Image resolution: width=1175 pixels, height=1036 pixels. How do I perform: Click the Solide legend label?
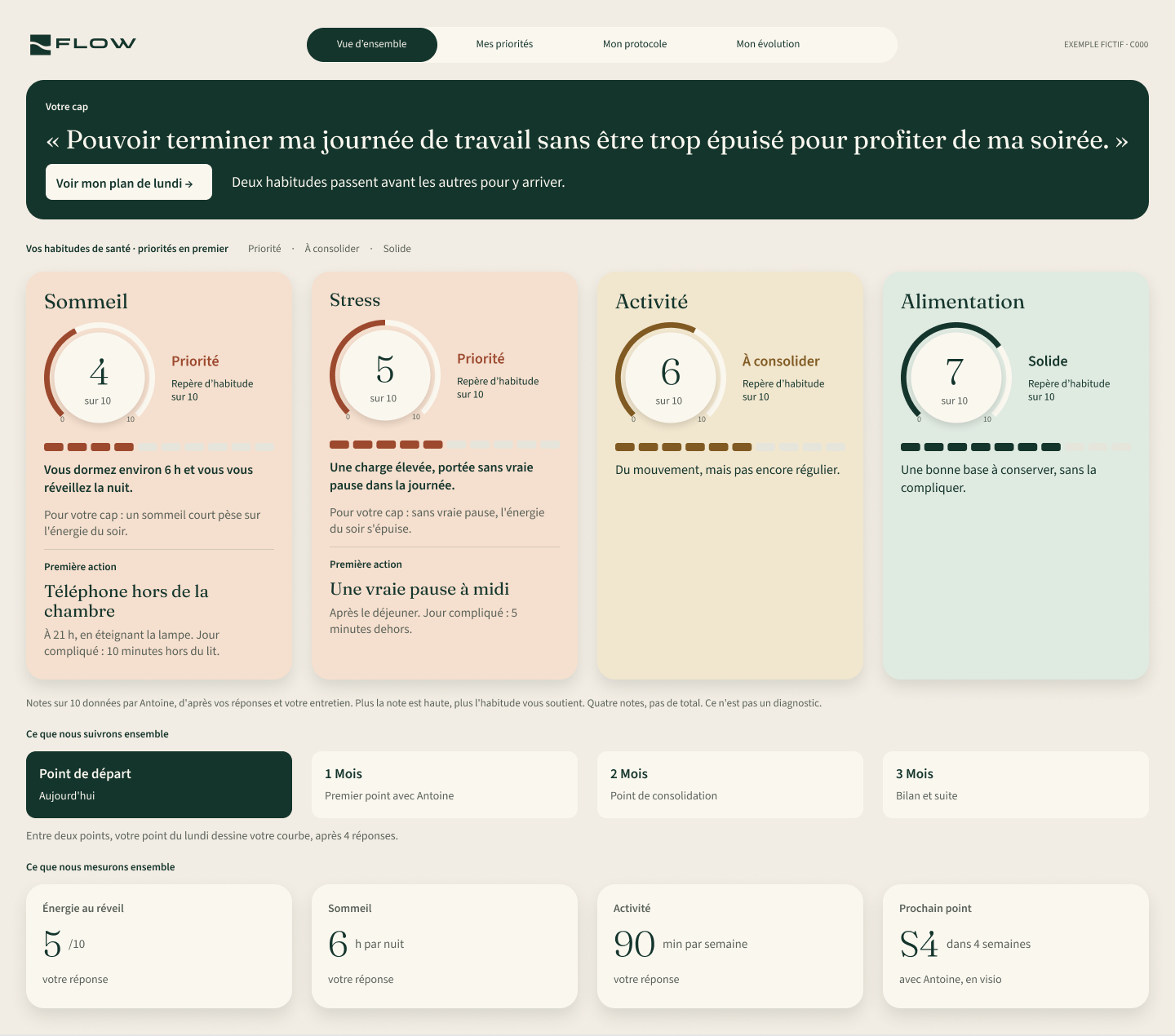click(397, 249)
